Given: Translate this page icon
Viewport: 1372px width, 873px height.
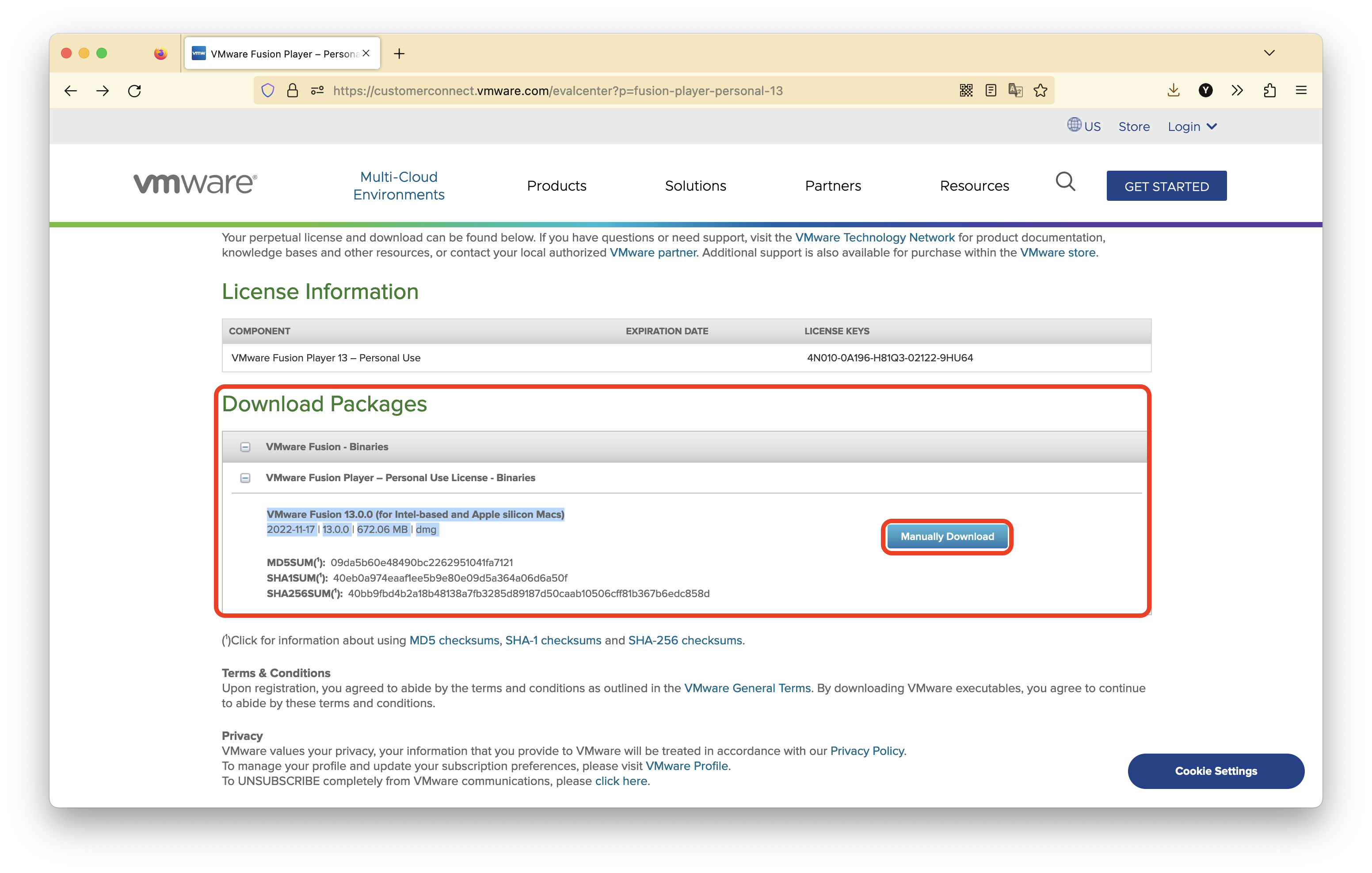Looking at the screenshot, I should tap(1015, 91).
